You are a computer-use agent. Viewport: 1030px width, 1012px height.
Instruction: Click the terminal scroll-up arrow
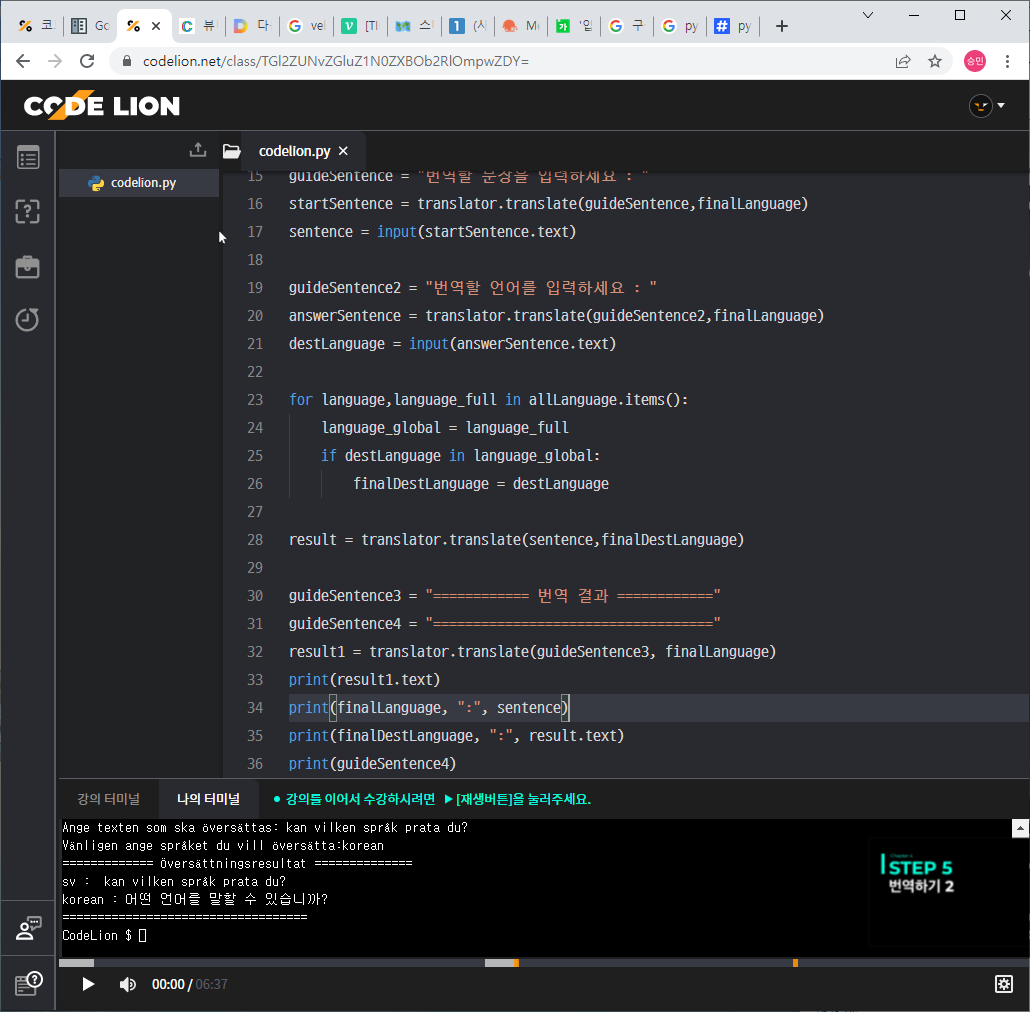(x=1019, y=828)
